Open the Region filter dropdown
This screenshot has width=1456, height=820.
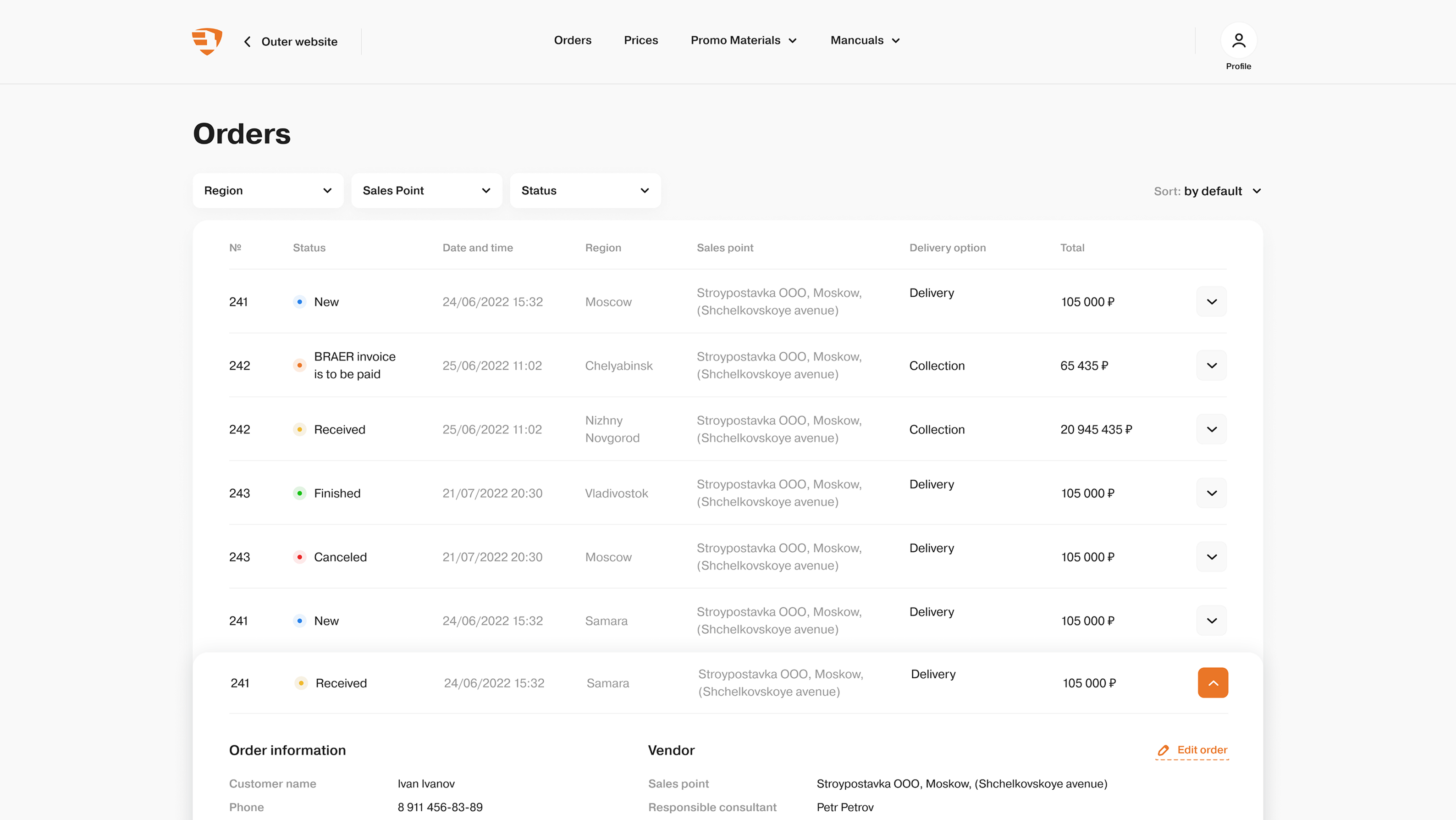click(x=268, y=191)
